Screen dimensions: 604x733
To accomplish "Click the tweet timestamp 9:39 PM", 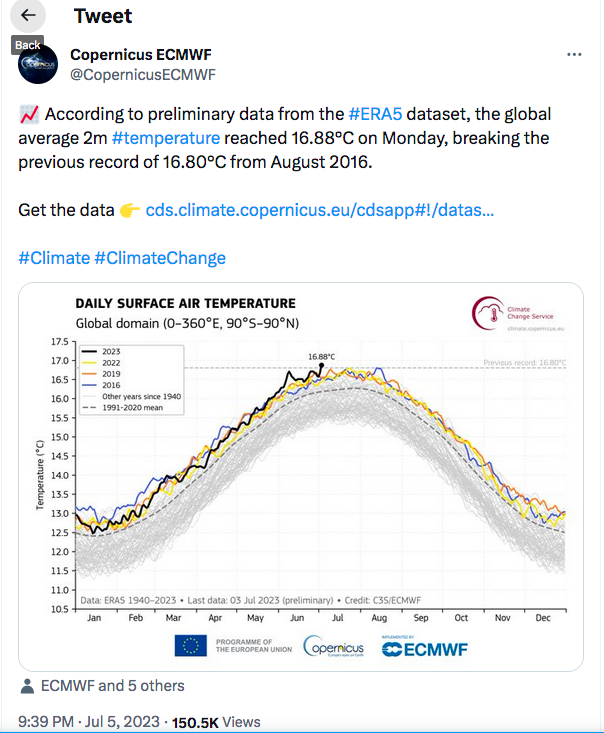I will coord(46,722).
